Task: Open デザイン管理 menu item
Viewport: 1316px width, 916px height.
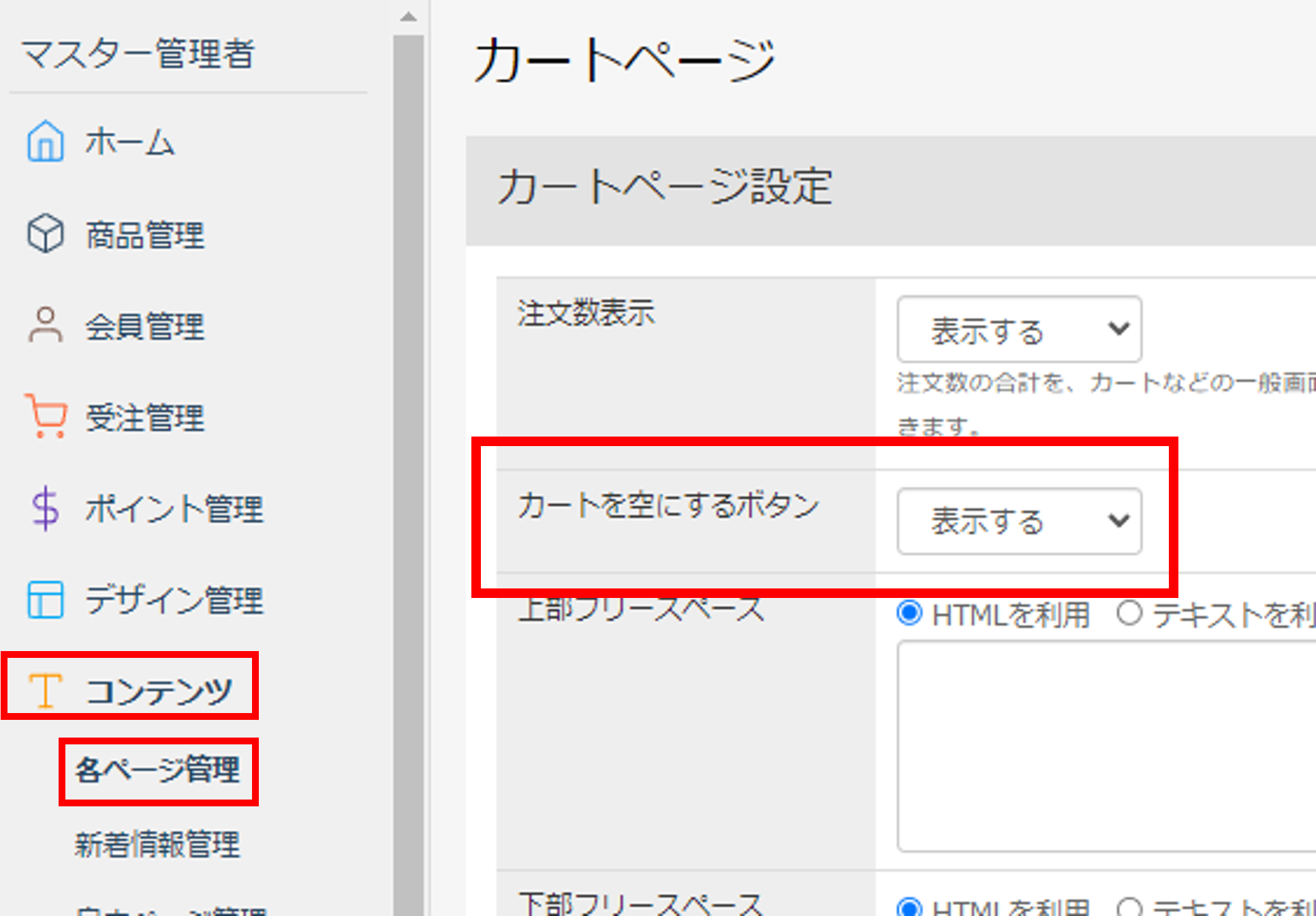Action: pyautogui.click(x=174, y=600)
